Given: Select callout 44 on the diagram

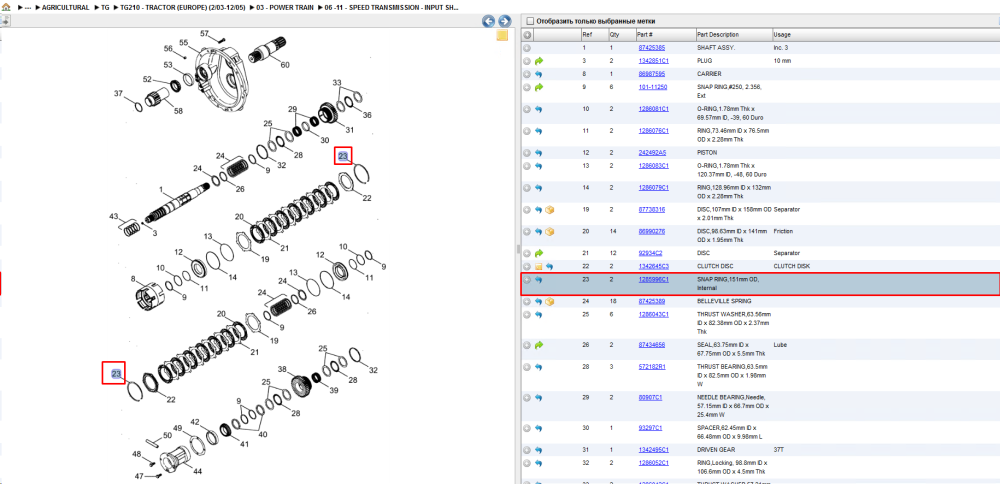Looking at the screenshot, I should [198, 471].
